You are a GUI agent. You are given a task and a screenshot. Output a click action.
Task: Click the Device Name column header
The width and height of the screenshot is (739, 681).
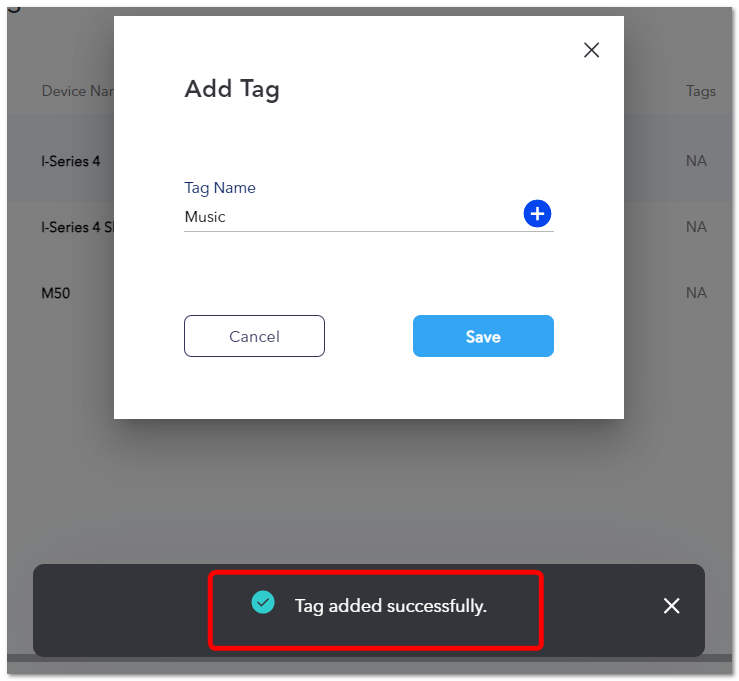(78, 91)
